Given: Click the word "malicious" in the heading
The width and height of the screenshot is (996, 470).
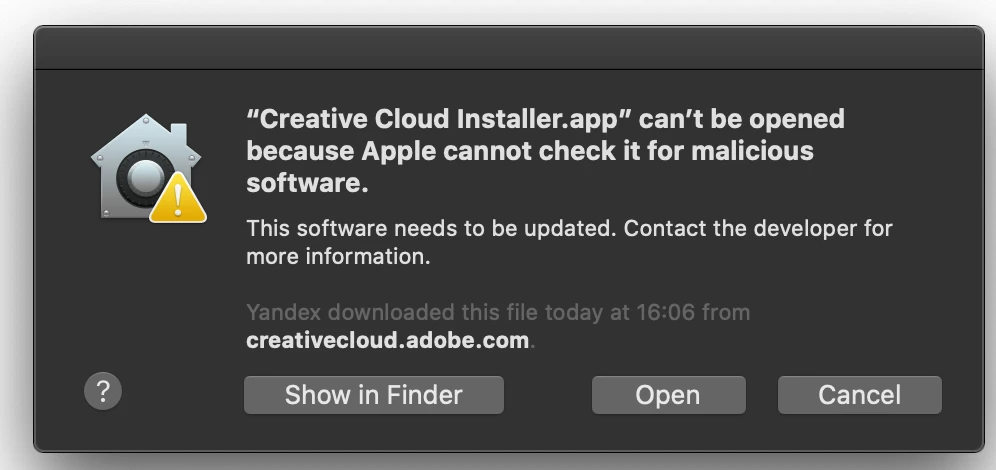Looking at the screenshot, I should coord(752,151).
